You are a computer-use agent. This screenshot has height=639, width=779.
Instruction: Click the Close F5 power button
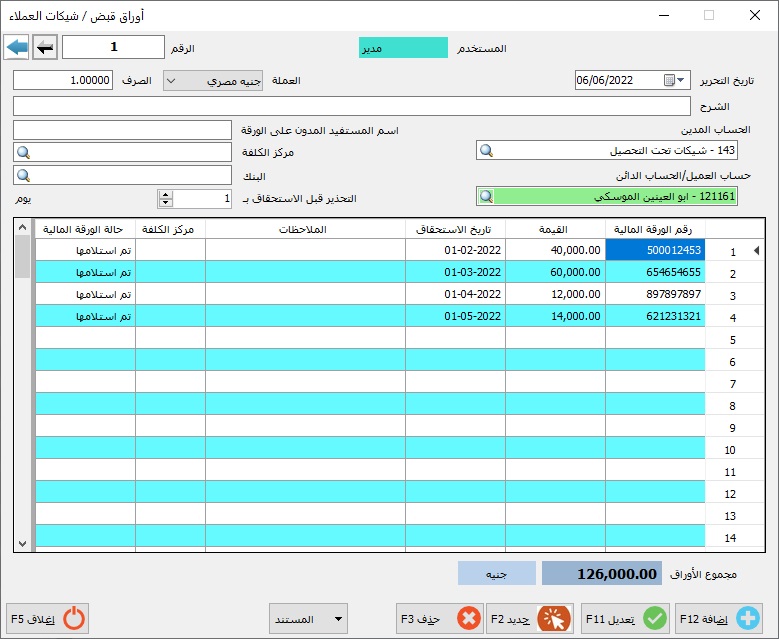pyautogui.click(x=49, y=617)
